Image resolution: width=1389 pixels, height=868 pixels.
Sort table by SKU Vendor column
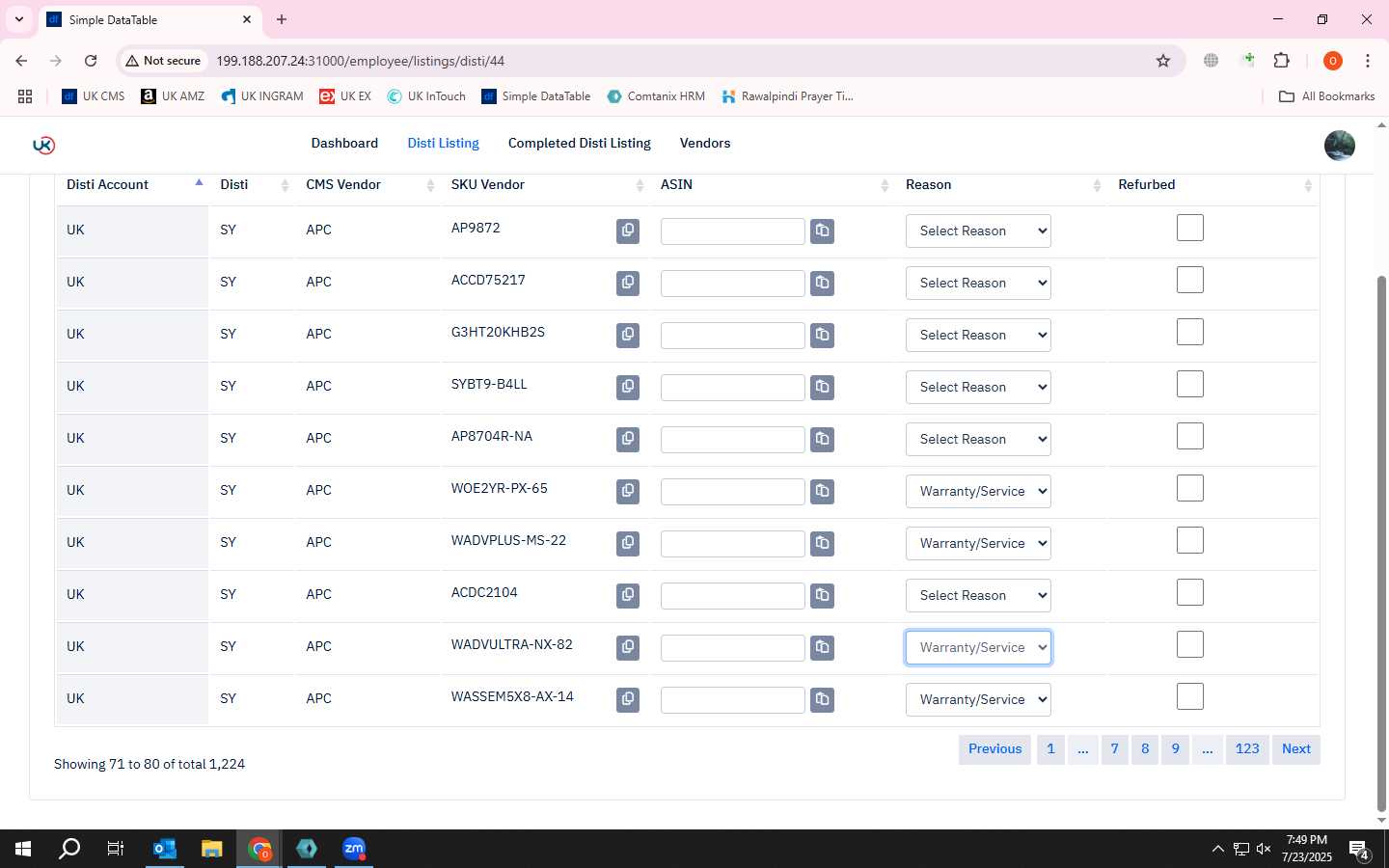546,184
